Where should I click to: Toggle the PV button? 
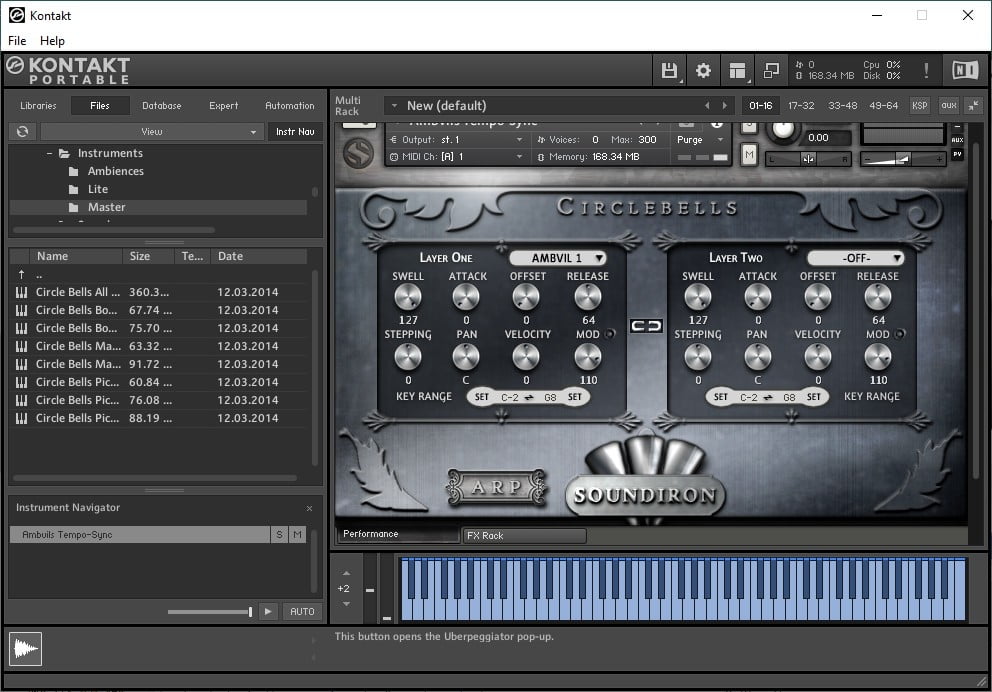(x=957, y=154)
